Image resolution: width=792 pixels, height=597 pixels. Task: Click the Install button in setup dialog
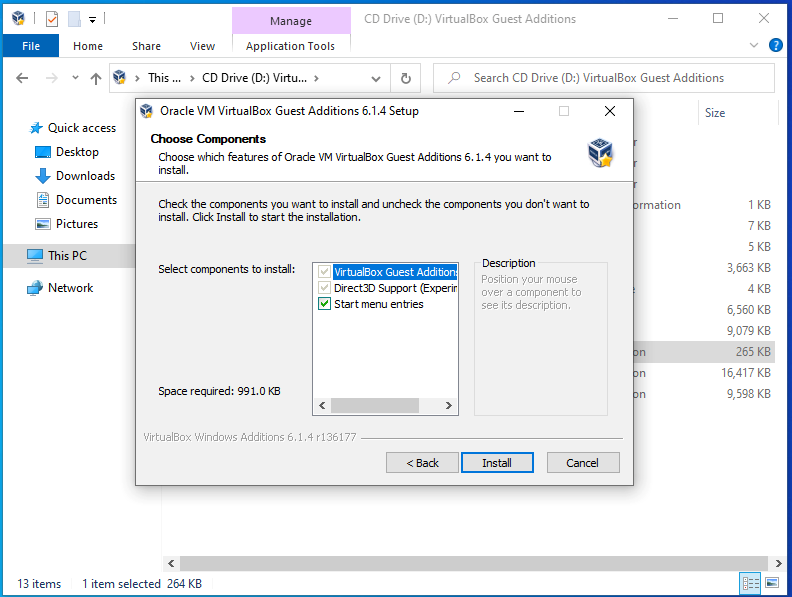pos(497,463)
